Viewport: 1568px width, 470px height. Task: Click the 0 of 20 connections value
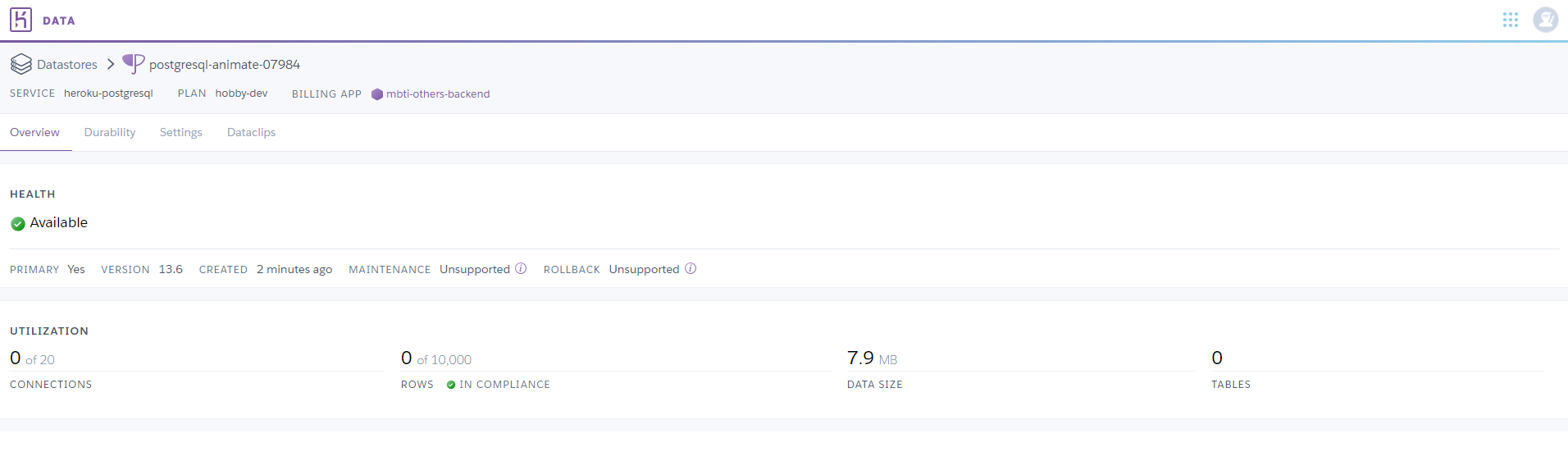click(32, 358)
